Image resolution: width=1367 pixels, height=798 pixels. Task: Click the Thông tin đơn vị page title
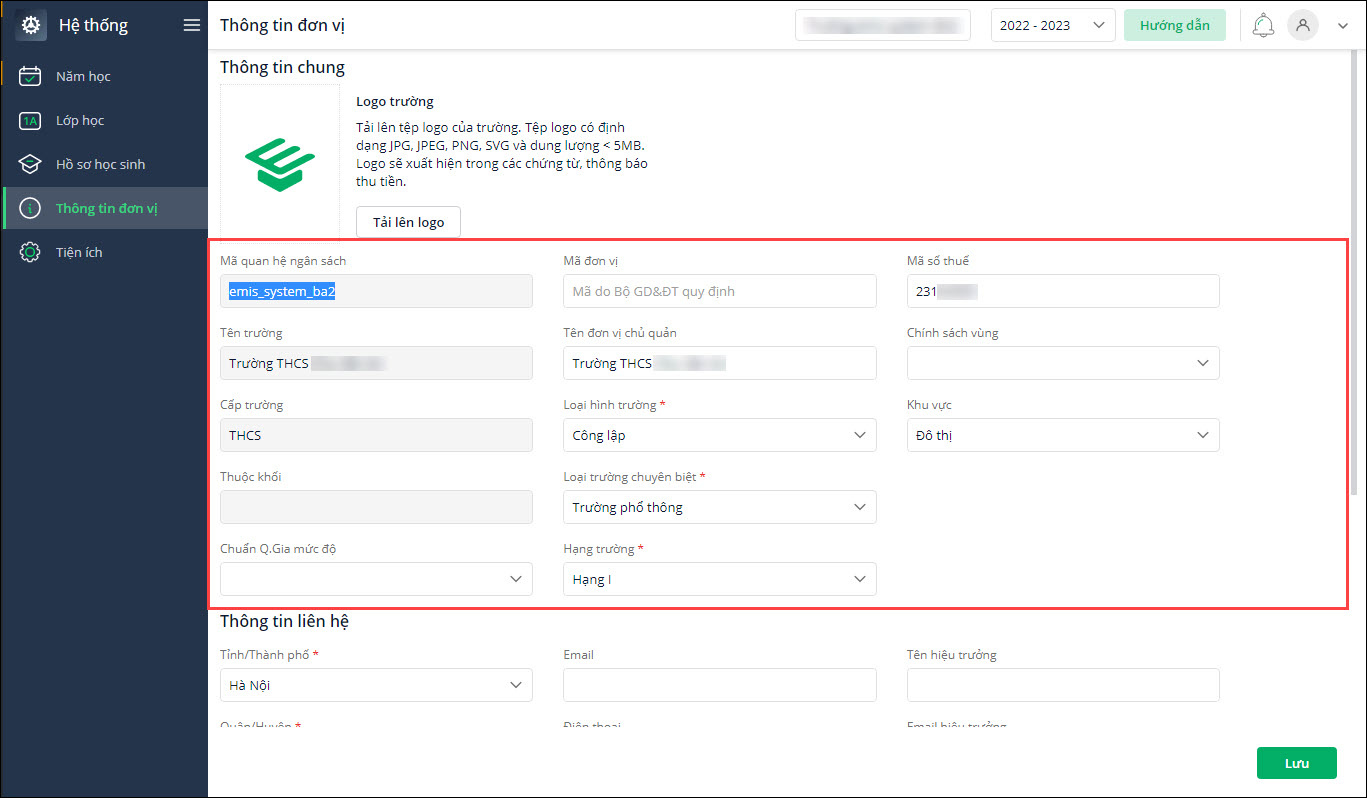pyautogui.click(x=283, y=25)
